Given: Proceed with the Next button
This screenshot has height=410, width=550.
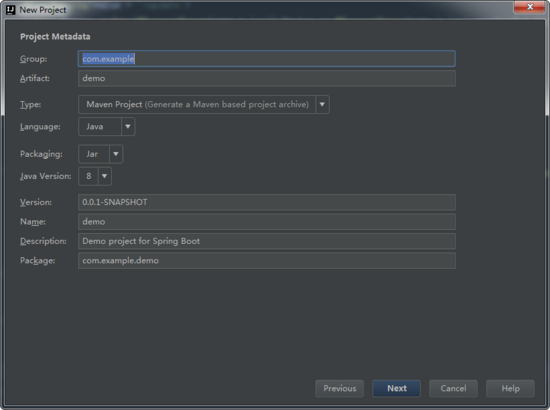Looking at the screenshot, I should [396, 388].
